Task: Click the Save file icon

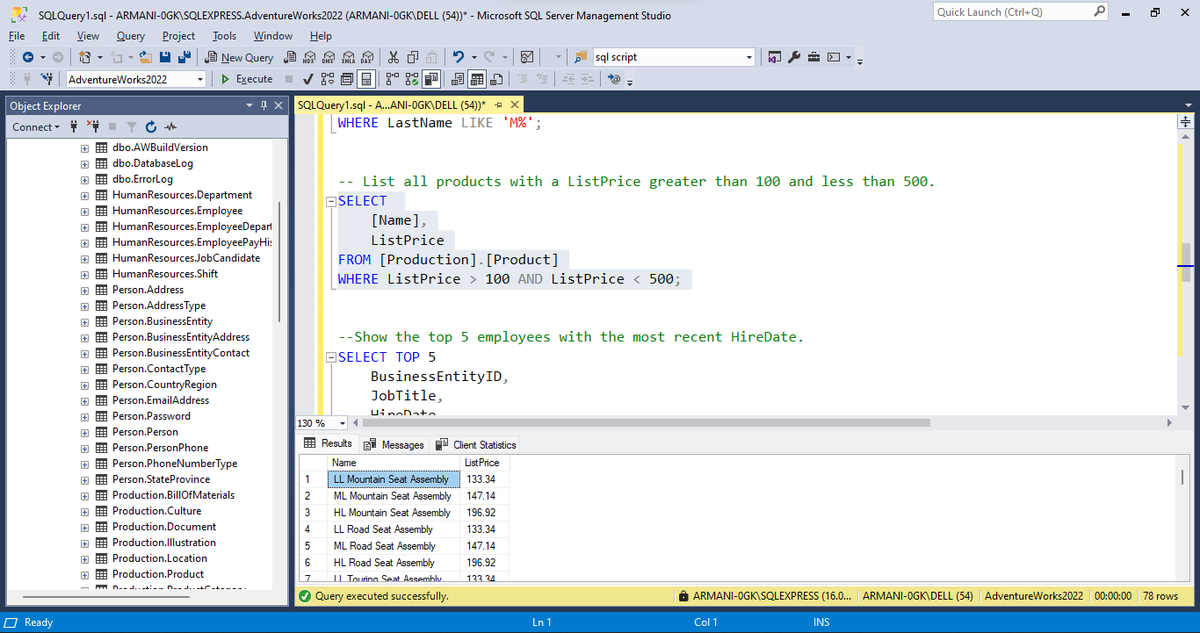Action: (x=164, y=58)
